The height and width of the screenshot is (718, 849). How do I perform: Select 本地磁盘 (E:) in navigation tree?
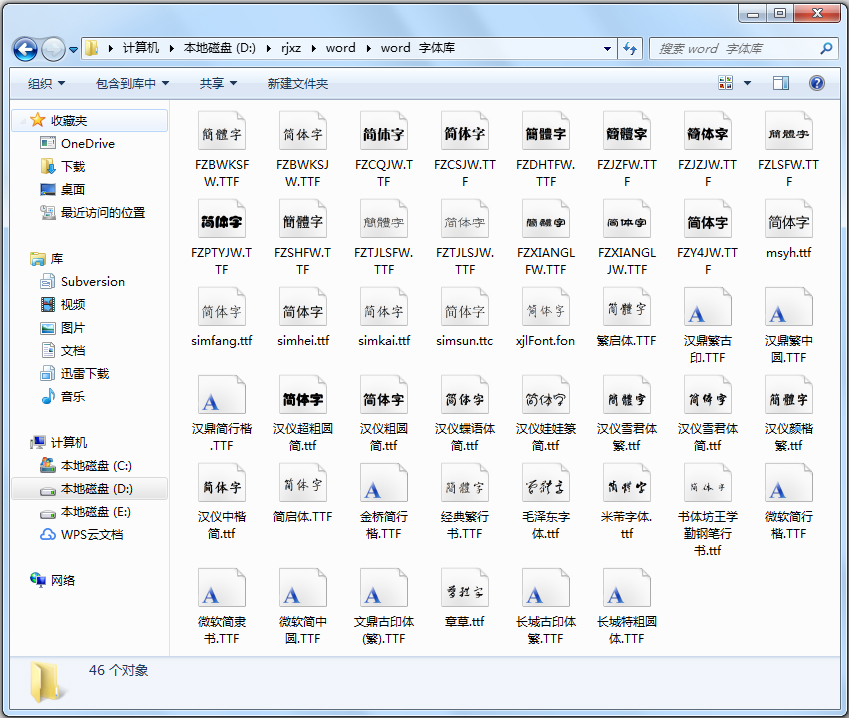click(95, 511)
